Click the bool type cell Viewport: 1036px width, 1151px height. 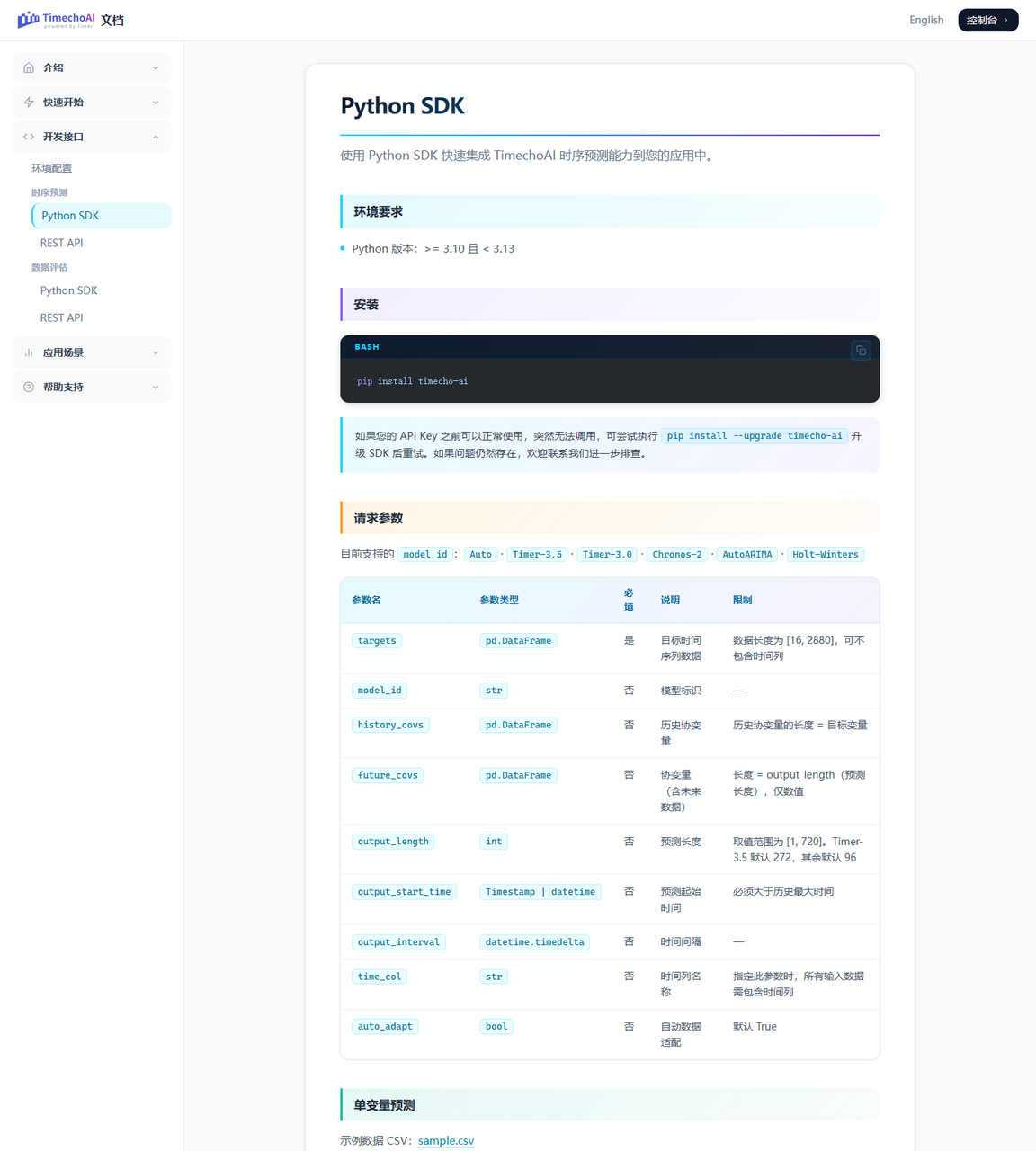(x=496, y=1026)
